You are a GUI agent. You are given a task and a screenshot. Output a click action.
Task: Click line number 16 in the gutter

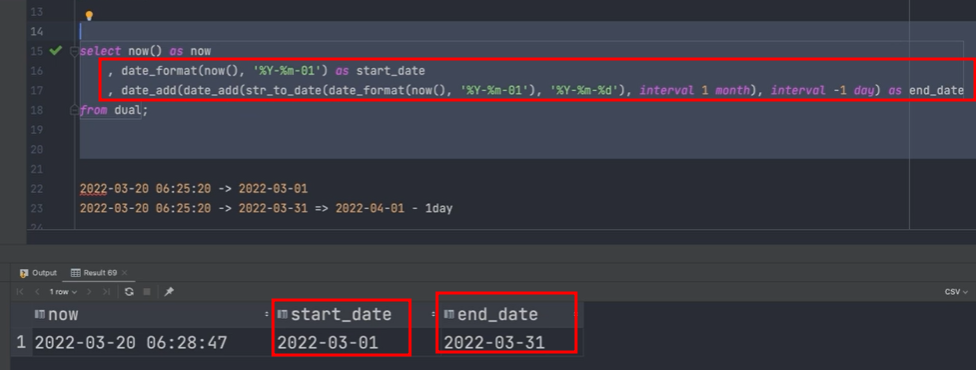coord(36,70)
